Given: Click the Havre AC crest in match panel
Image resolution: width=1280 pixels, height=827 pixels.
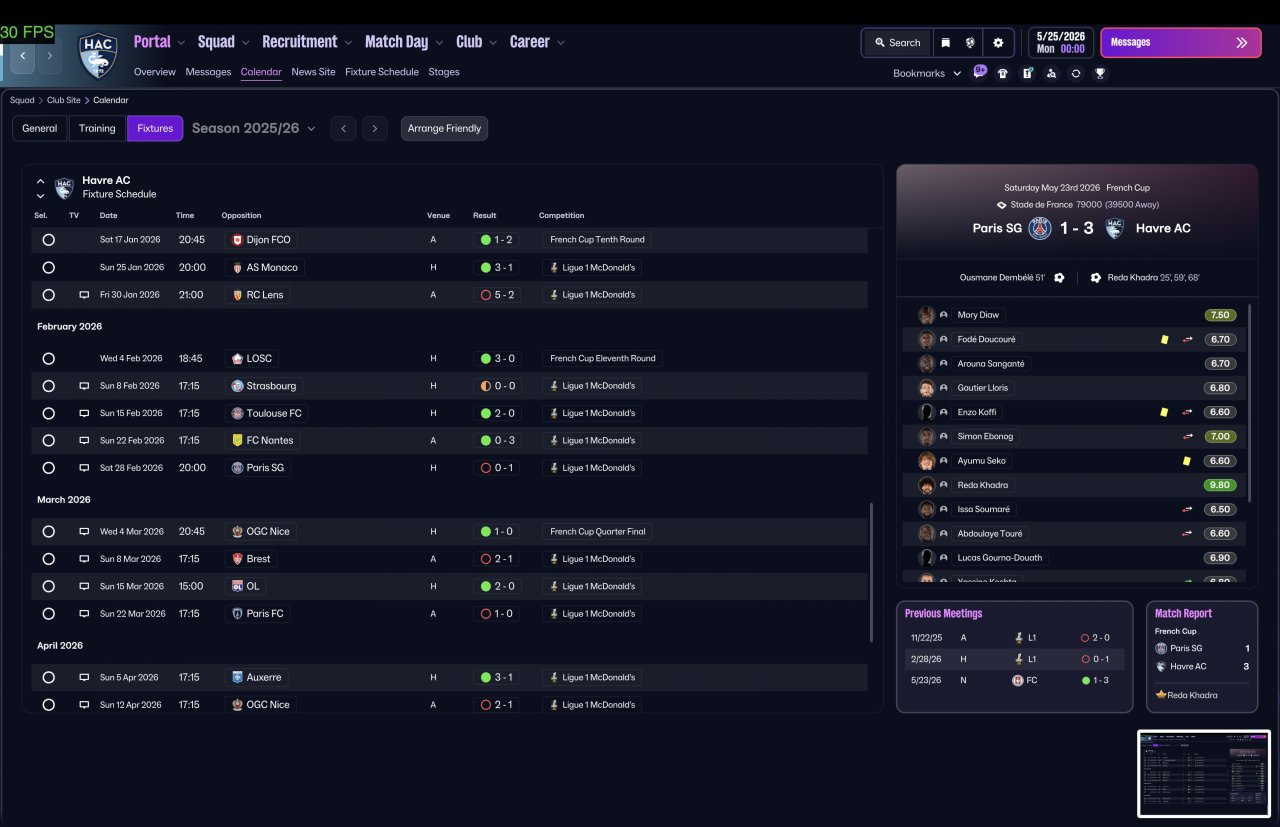Looking at the screenshot, I should 1115,228.
